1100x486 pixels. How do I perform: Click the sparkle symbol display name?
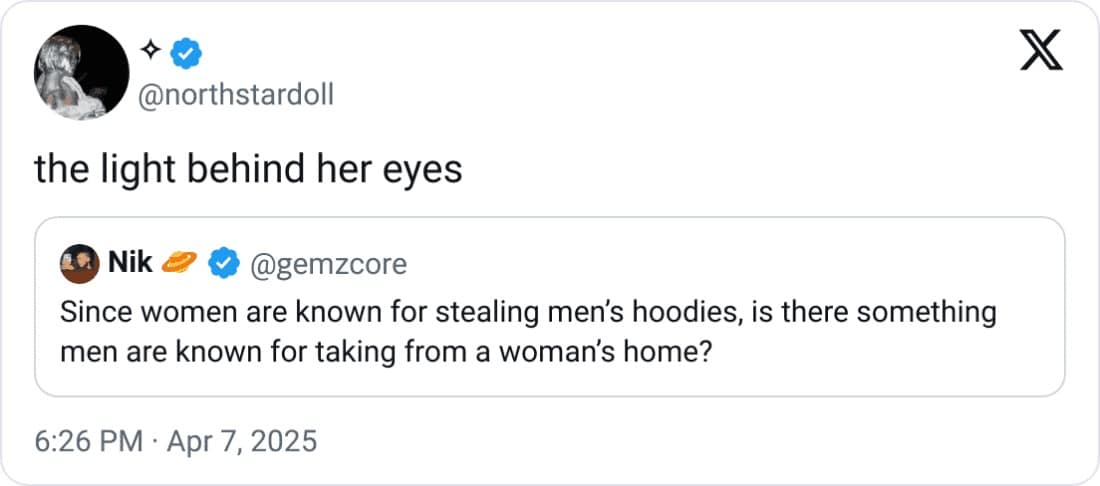[x=151, y=49]
